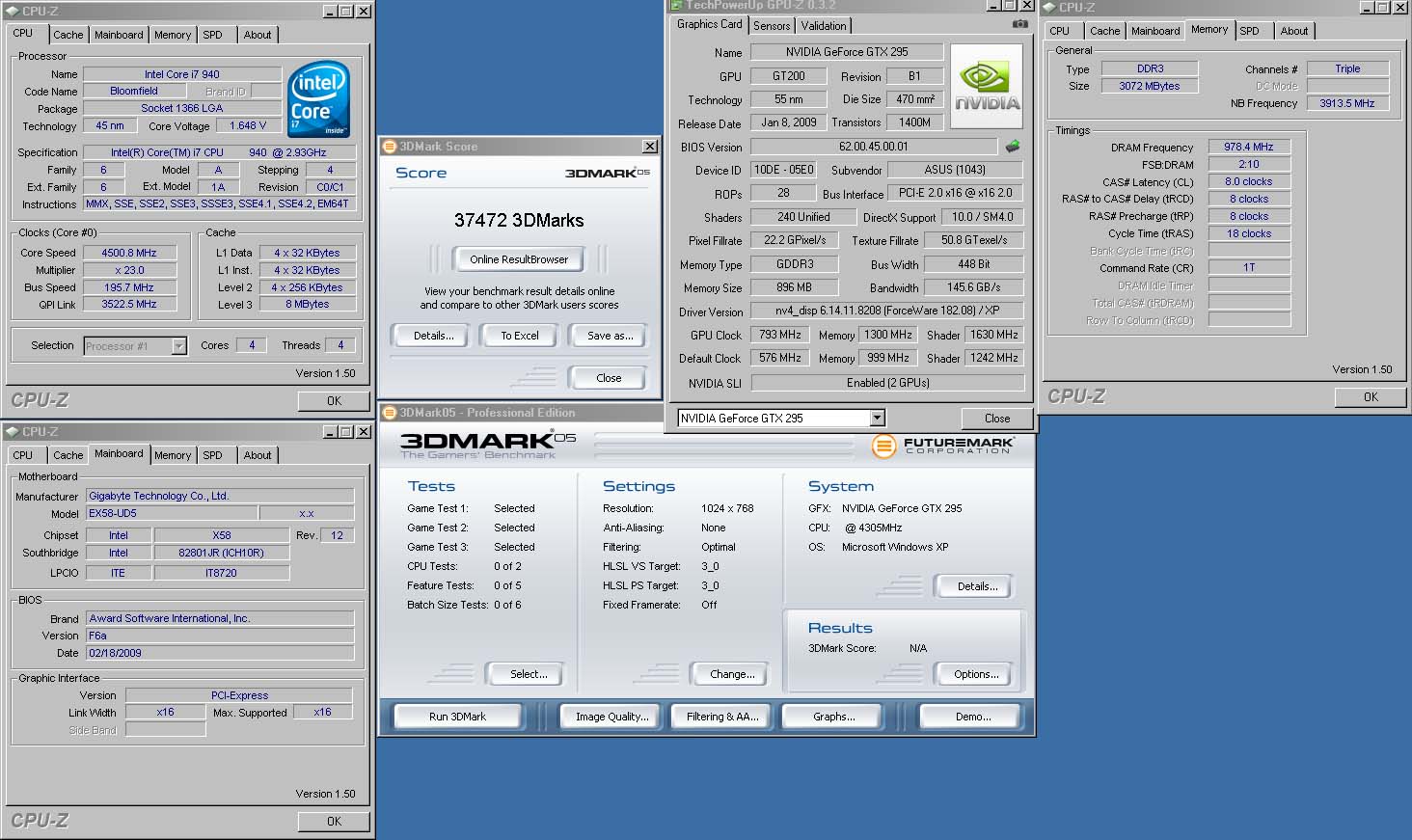Screen dimensions: 1412x840
Task: Click the GPU Clock value 793 MHz
Action: tap(780, 335)
